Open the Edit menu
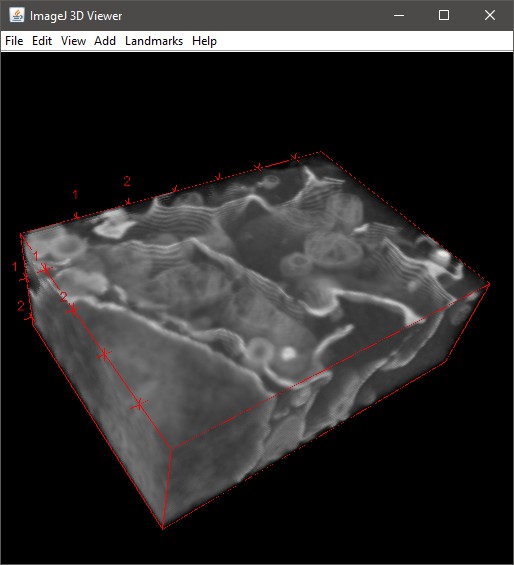The height and width of the screenshot is (565, 514). pyautogui.click(x=42, y=41)
